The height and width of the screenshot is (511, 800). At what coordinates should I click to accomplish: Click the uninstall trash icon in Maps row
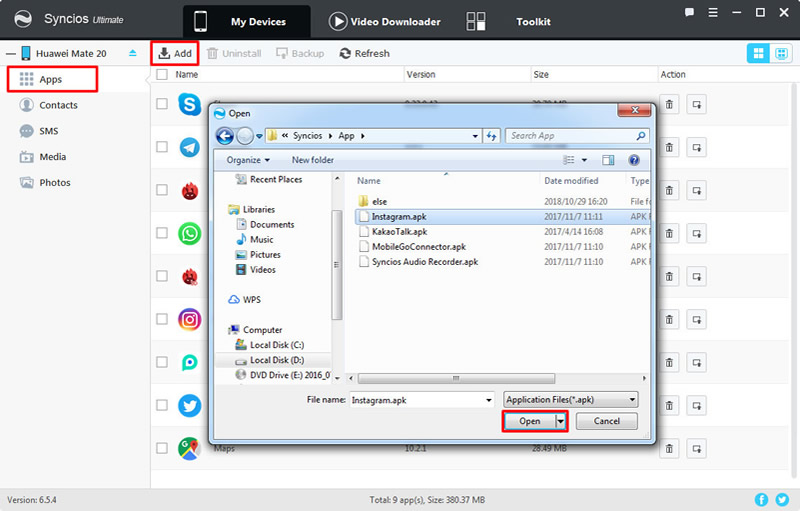click(669, 449)
